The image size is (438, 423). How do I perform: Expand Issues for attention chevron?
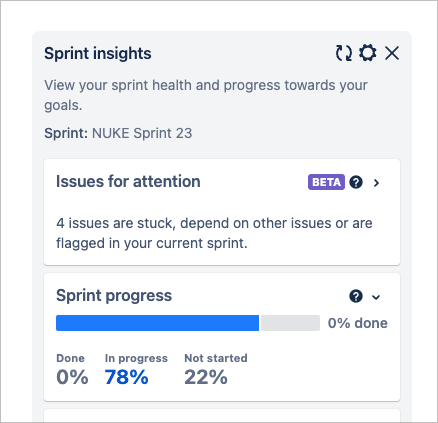(x=376, y=183)
